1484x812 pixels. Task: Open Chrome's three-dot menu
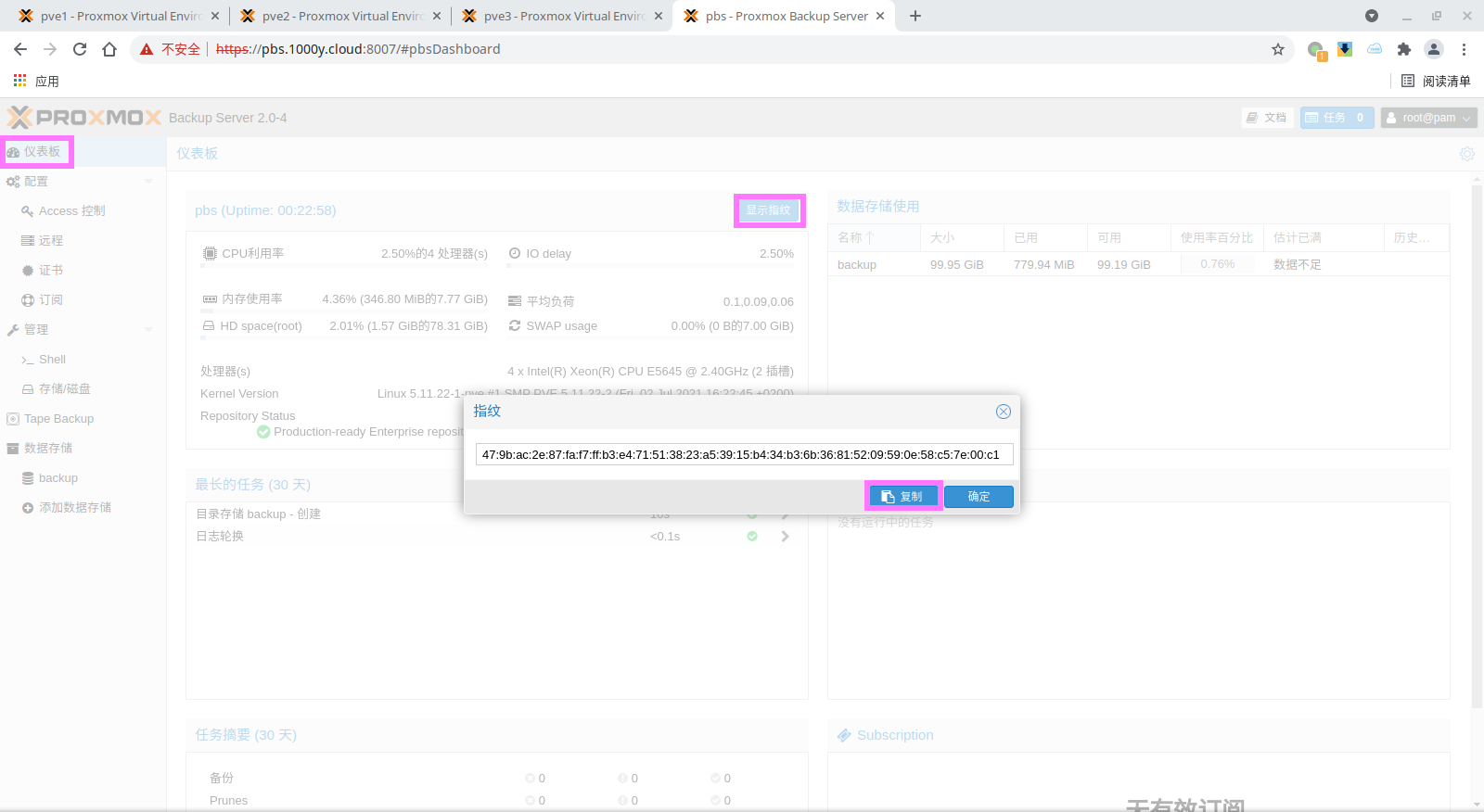tap(1464, 49)
